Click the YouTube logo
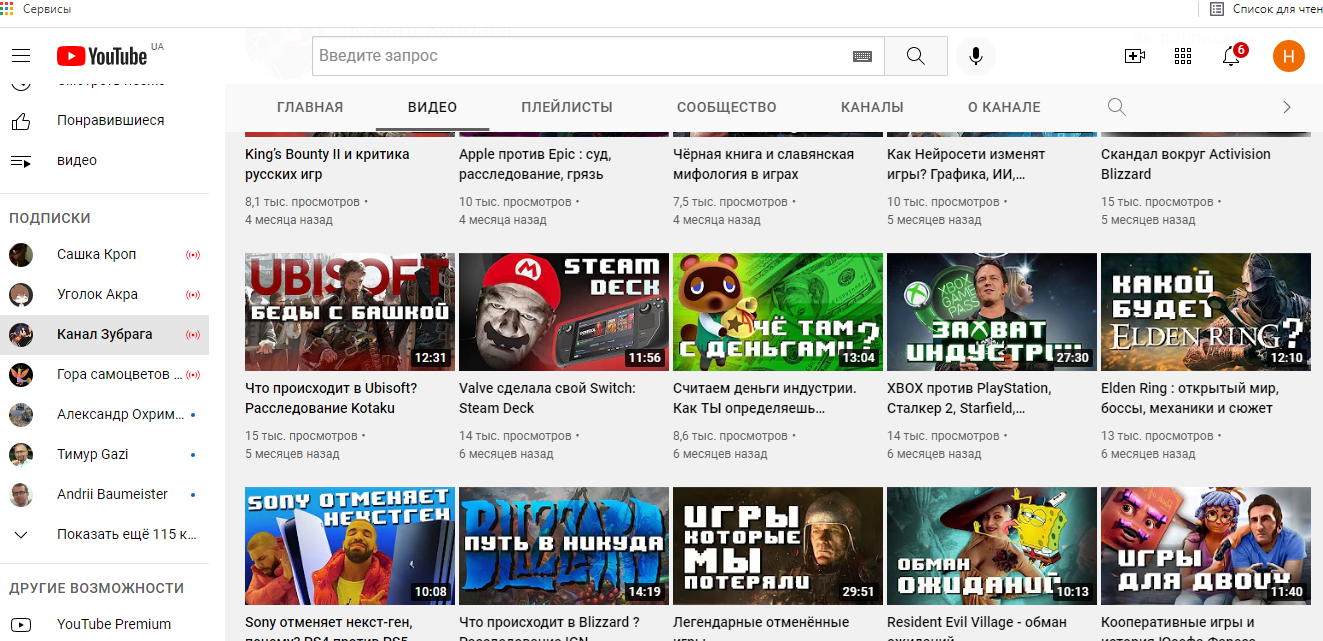 [102, 56]
